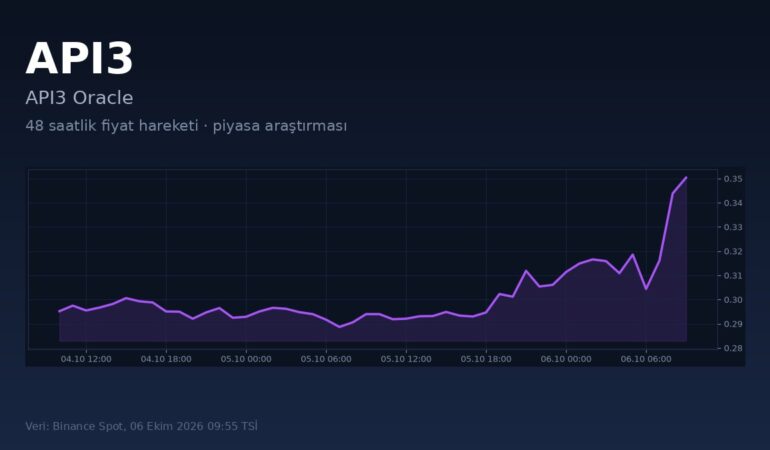The height and width of the screenshot is (450, 770).
Task: Click the 04.10 12:00 time label
Action: 86,359
